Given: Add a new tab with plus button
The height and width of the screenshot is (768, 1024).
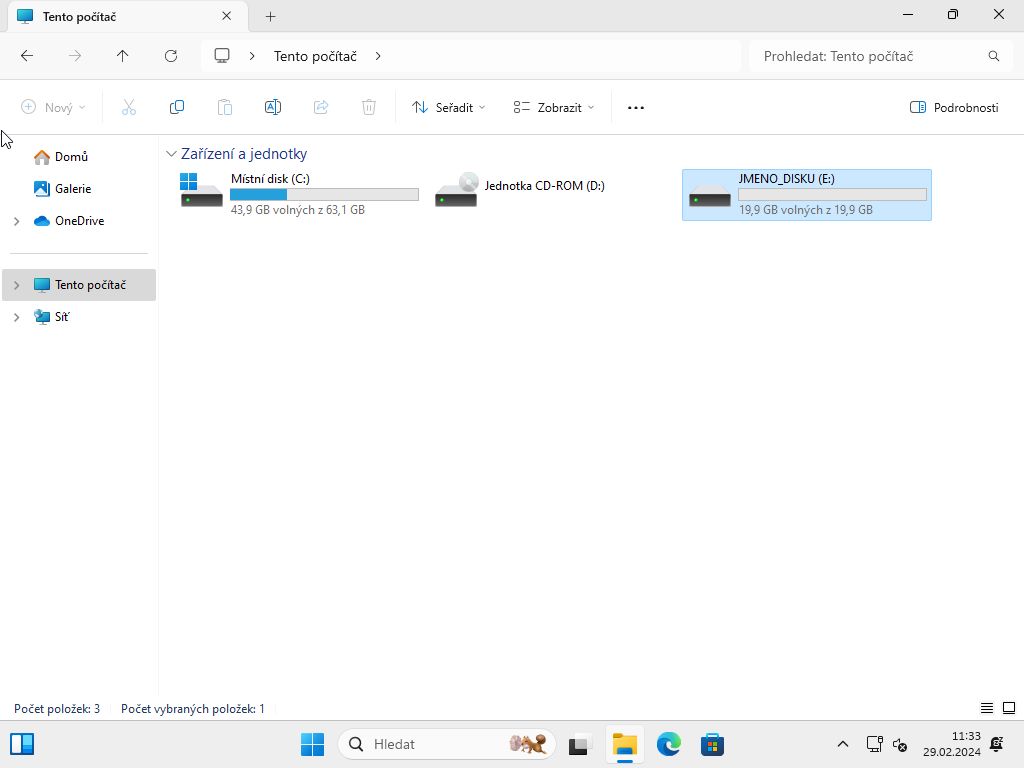Looking at the screenshot, I should 270,16.
